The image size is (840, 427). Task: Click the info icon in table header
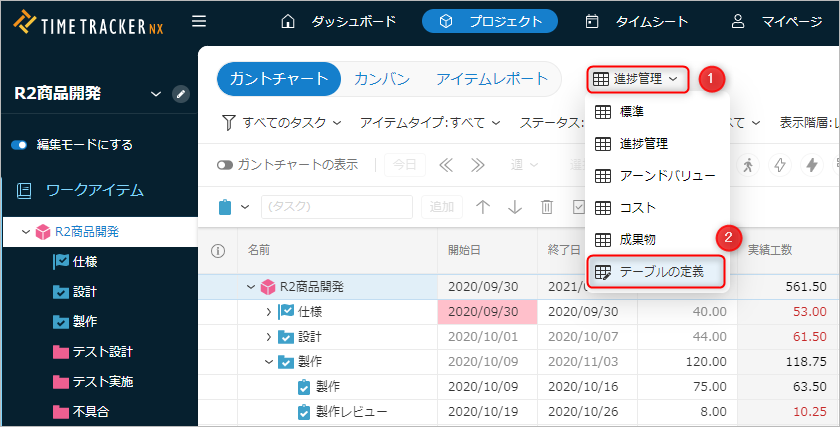click(x=217, y=250)
